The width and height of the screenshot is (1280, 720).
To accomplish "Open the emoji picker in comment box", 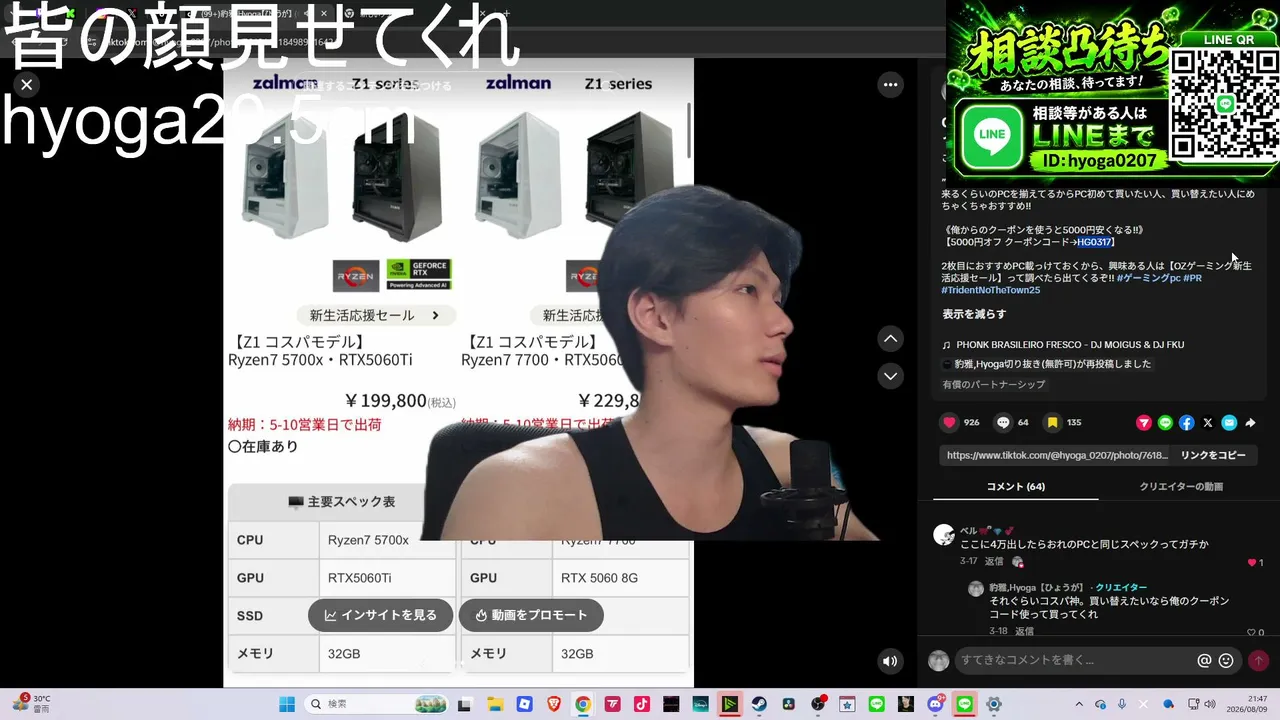I will [1226, 660].
